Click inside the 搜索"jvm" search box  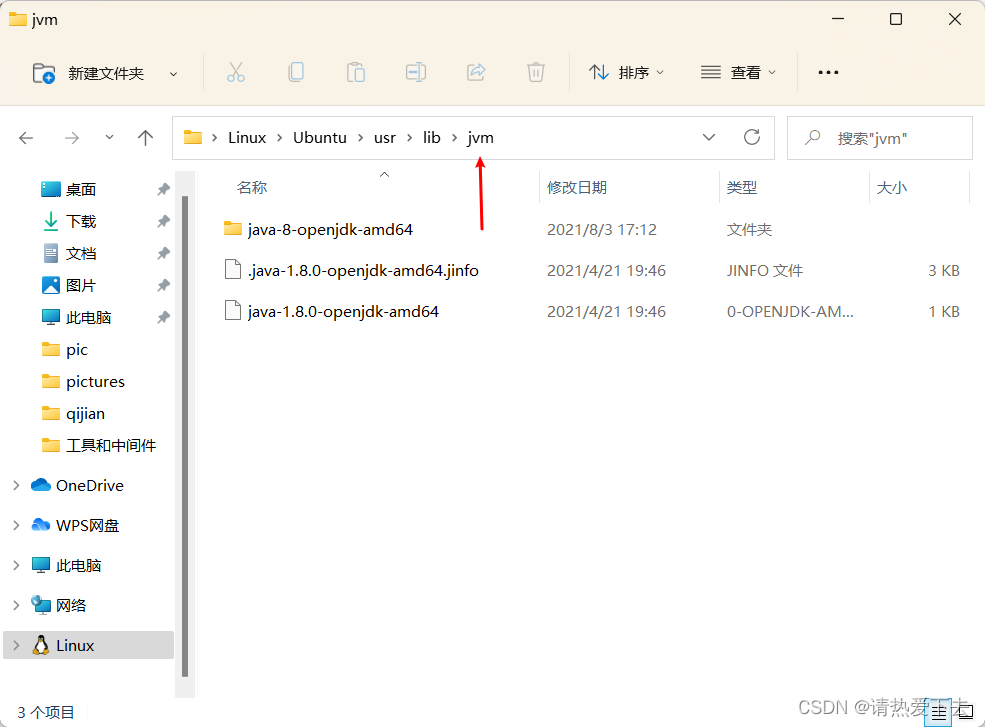coord(880,137)
